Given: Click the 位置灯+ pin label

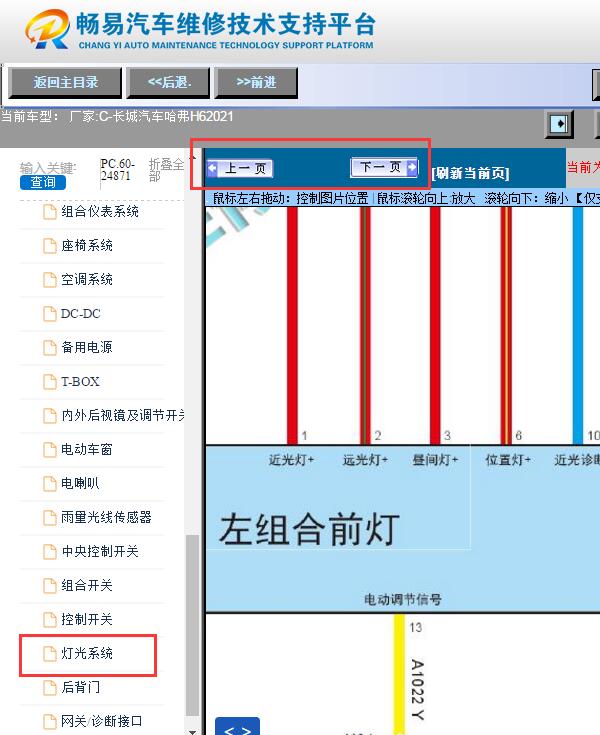Looking at the screenshot, I should pyautogui.click(x=508, y=460).
